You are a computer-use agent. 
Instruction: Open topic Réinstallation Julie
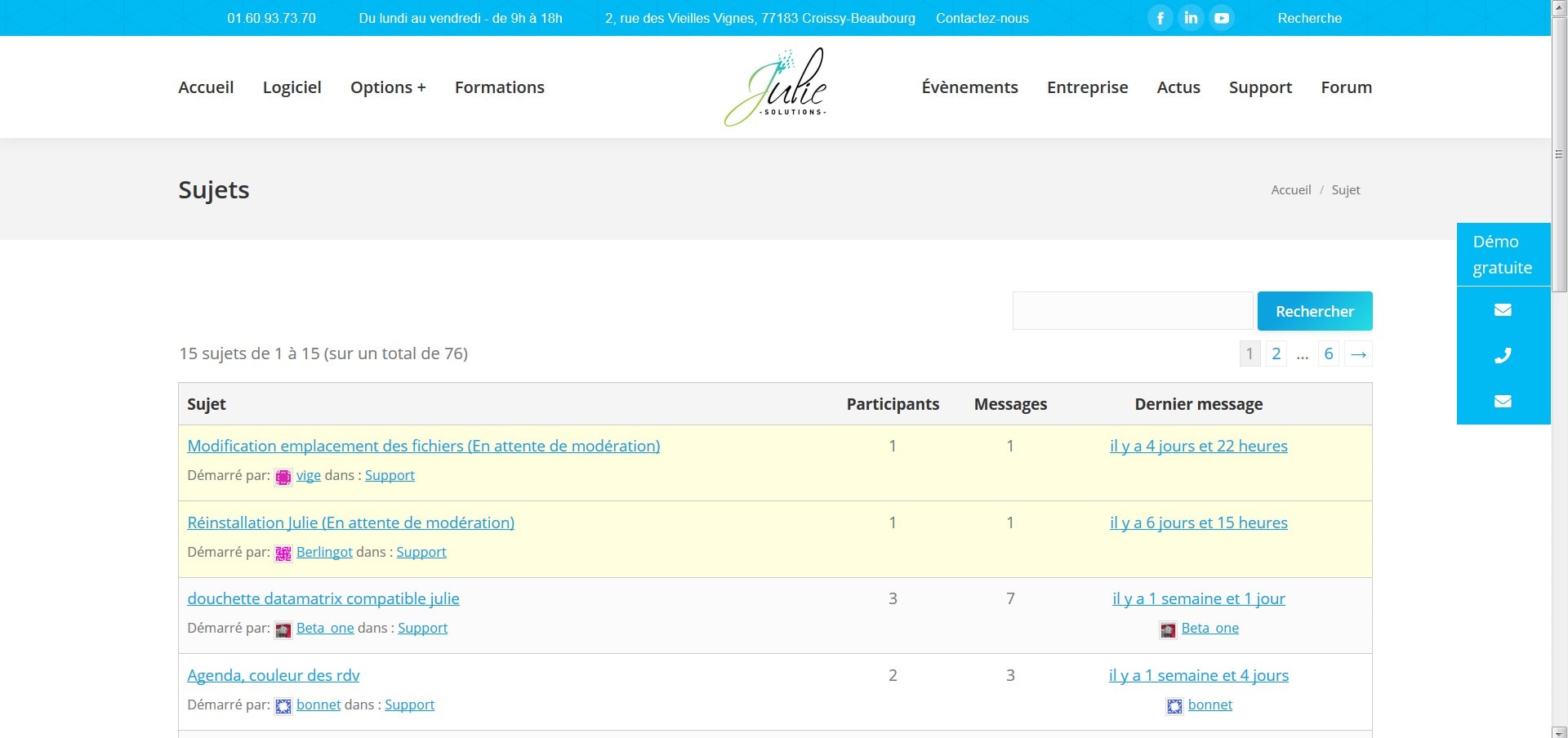pyautogui.click(x=351, y=522)
